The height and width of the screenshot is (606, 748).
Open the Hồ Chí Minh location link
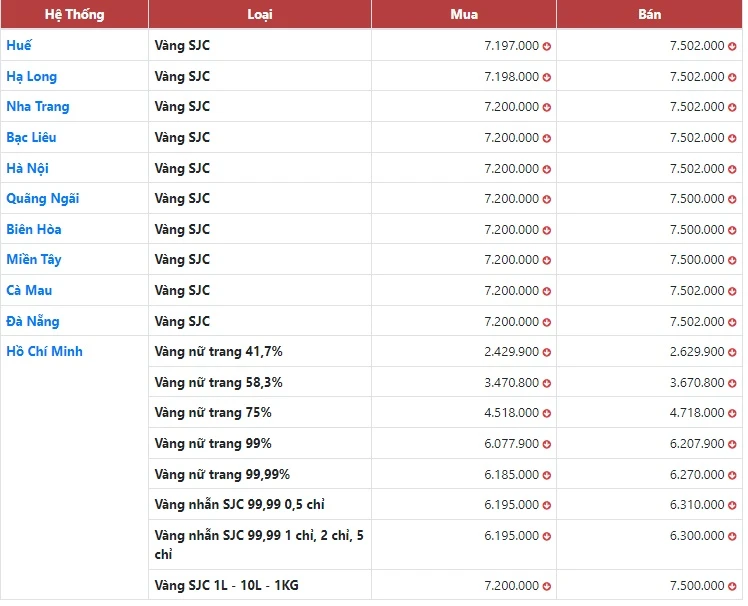pyautogui.click(x=45, y=352)
